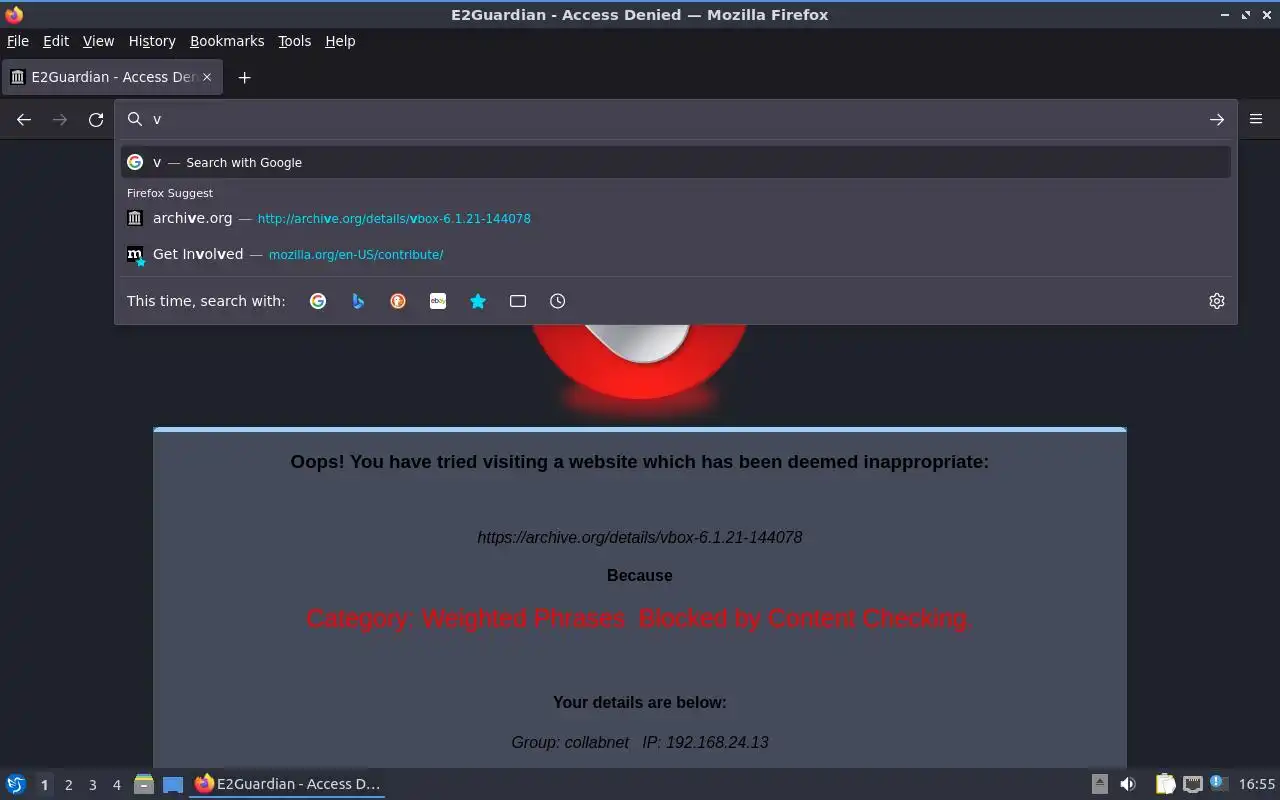This screenshot has width=1280, height=800.
Task: Open search settings gear icon
Action: point(1217,301)
